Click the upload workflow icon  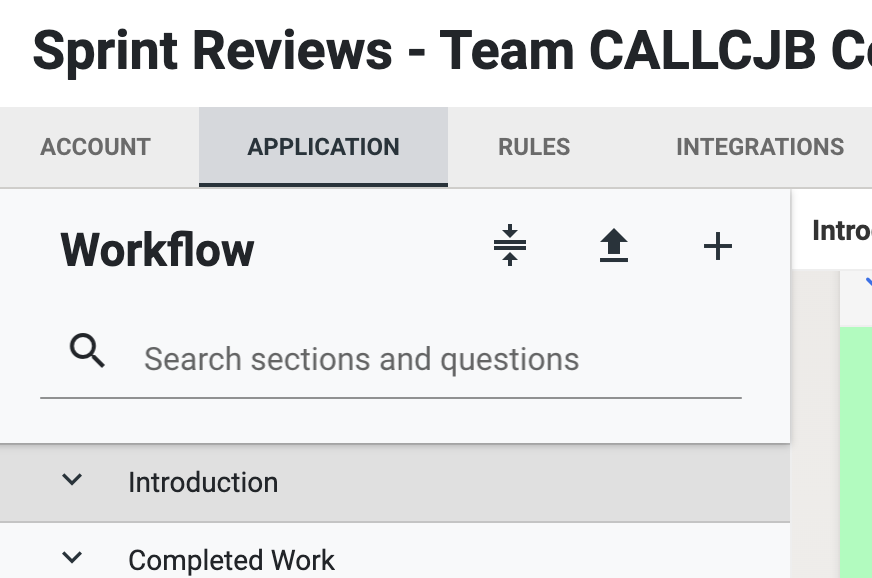[614, 246]
